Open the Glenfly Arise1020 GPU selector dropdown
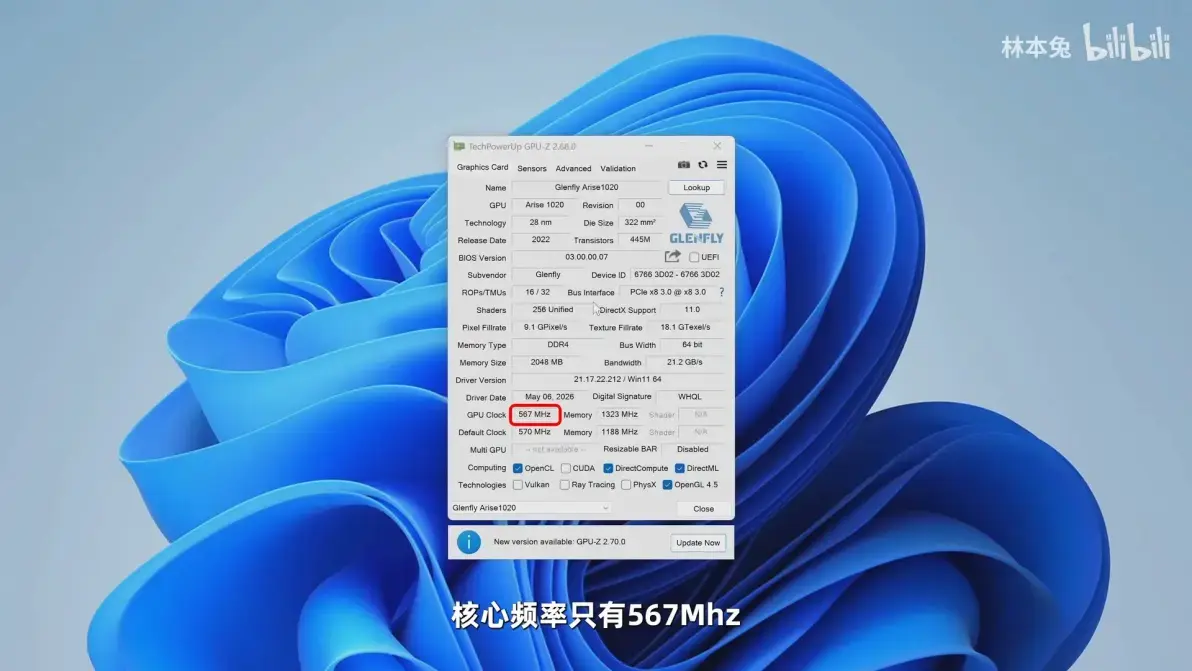Screen dimensions: 1192x671 pyautogui.click(x=531, y=508)
